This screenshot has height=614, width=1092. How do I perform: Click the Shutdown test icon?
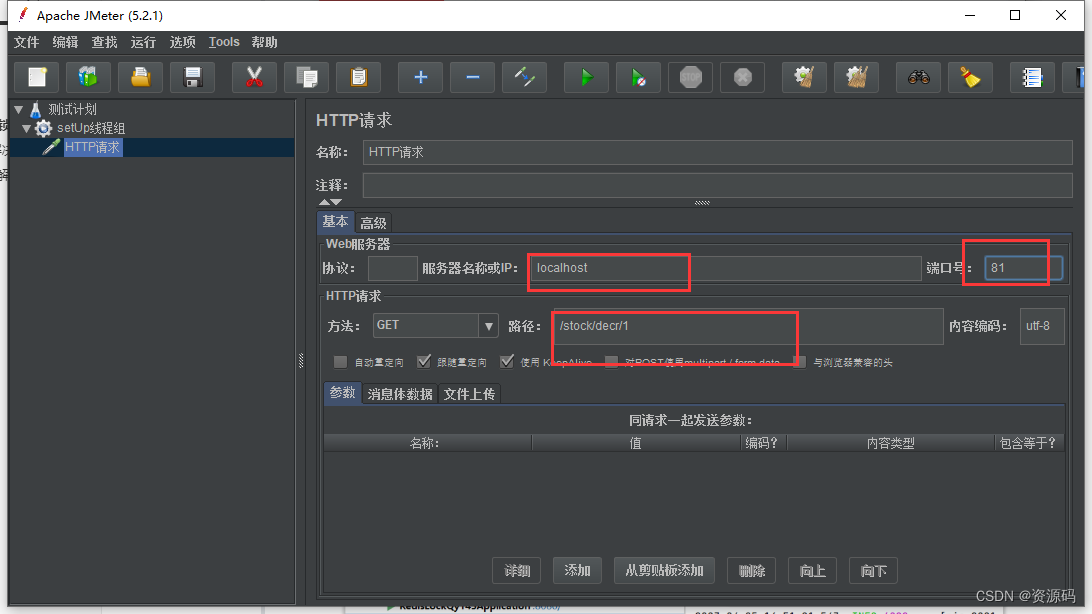click(x=742, y=77)
